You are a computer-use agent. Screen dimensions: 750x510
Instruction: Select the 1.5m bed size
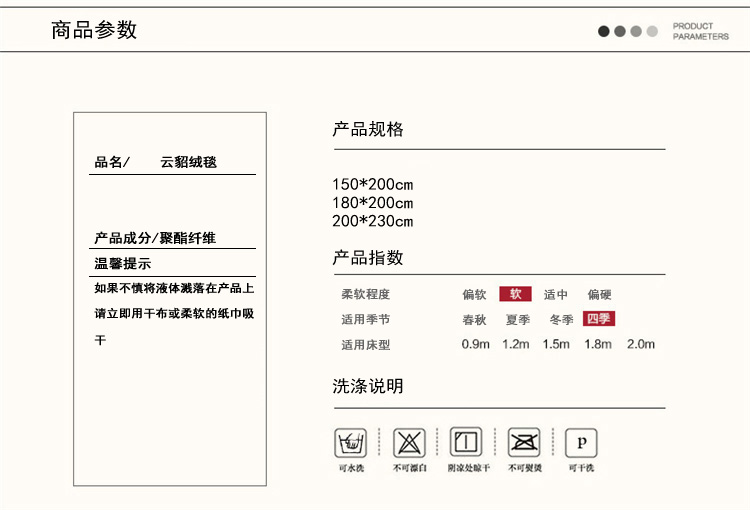pos(556,345)
